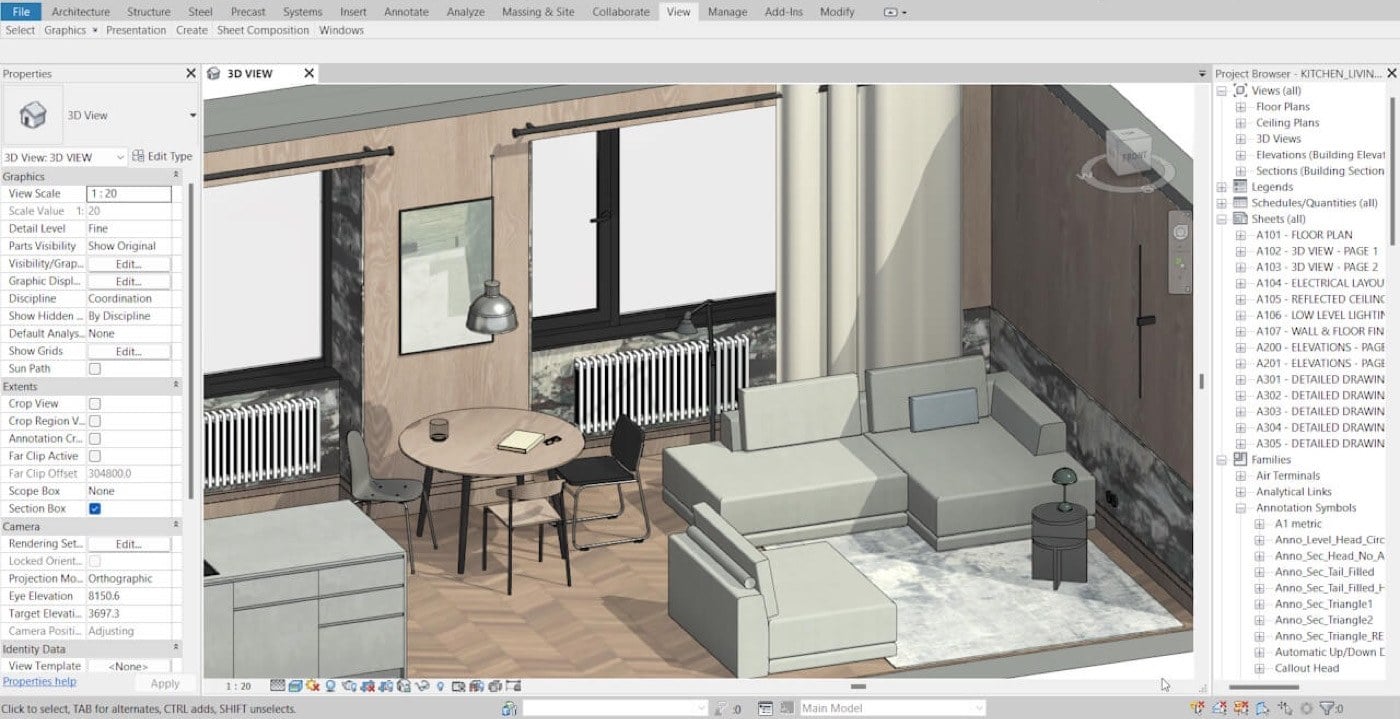Enable the Crop View checkbox
This screenshot has width=1400, height=719.
pos(95,404)
